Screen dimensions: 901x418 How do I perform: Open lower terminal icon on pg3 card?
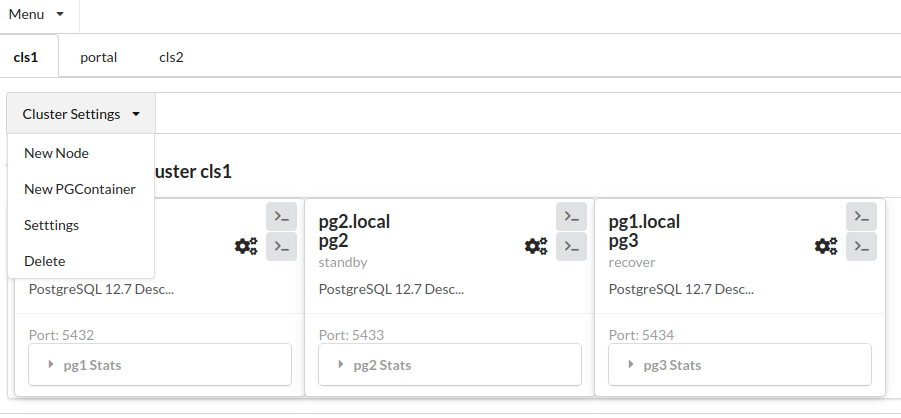pyautogui.click(x=861, y=247)
